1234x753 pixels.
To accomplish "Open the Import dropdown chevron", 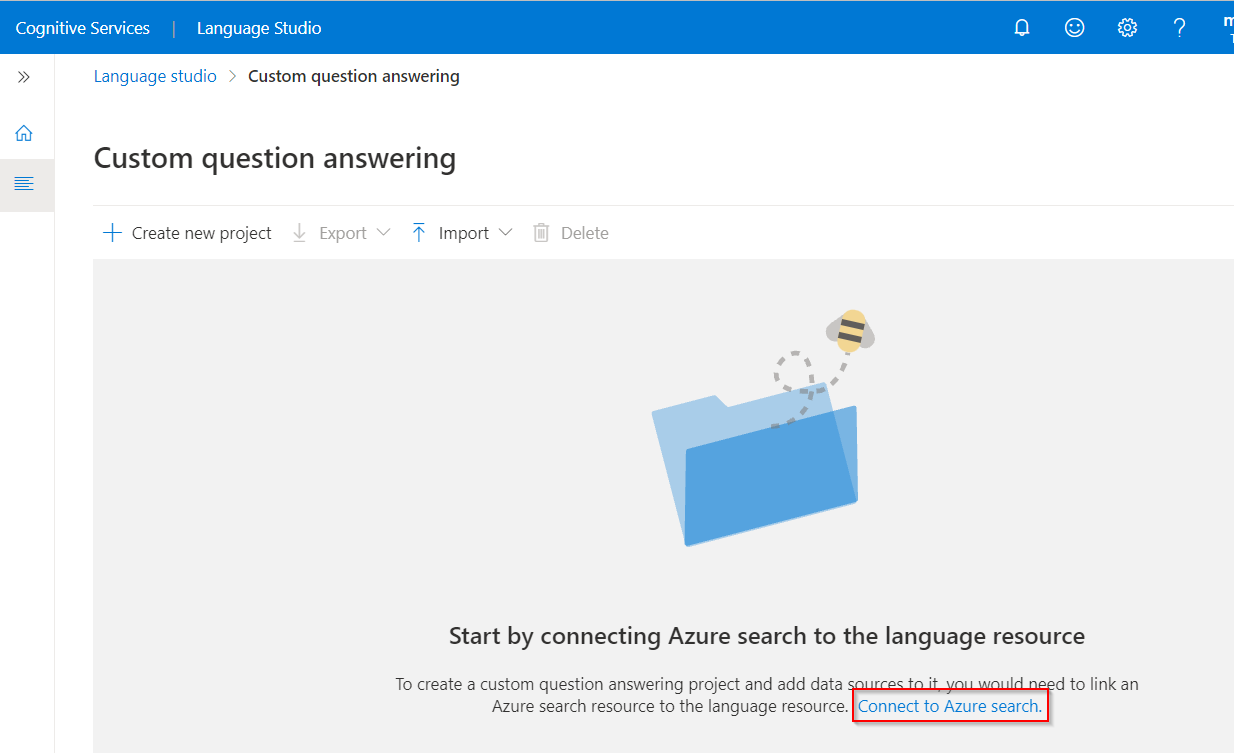I will pos(507,232).
